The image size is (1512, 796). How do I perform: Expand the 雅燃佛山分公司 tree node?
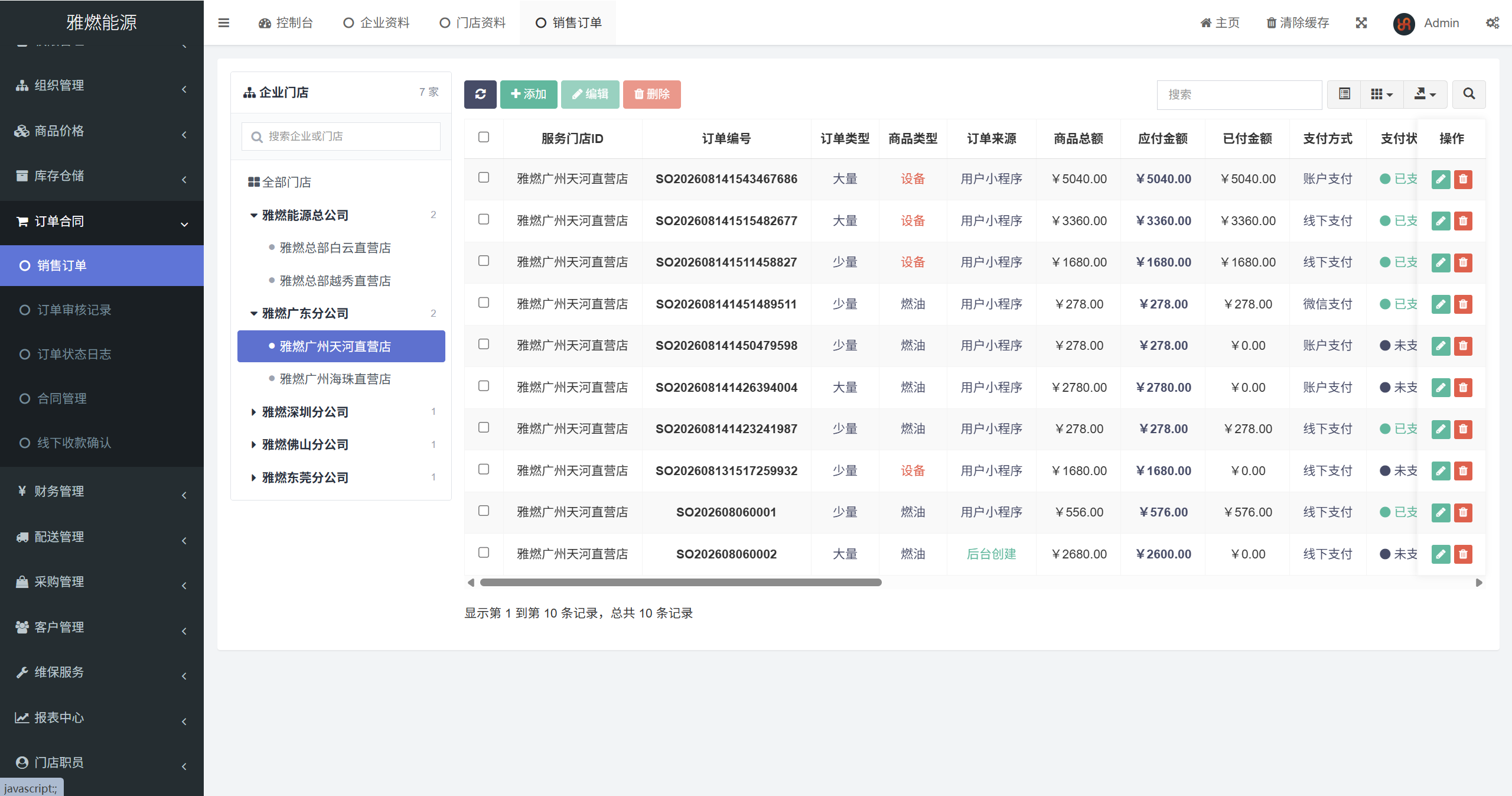(253, 444)
